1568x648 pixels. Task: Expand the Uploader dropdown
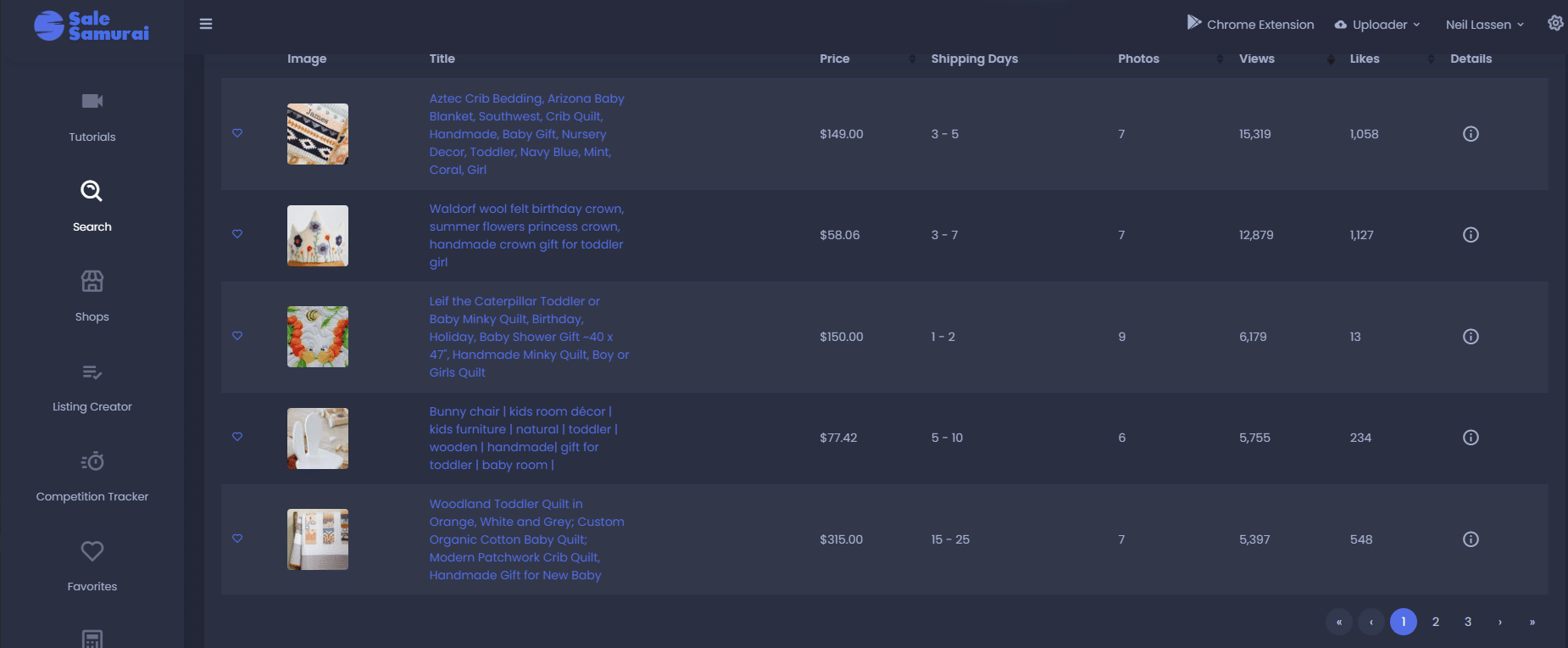tap(1377, 25)
